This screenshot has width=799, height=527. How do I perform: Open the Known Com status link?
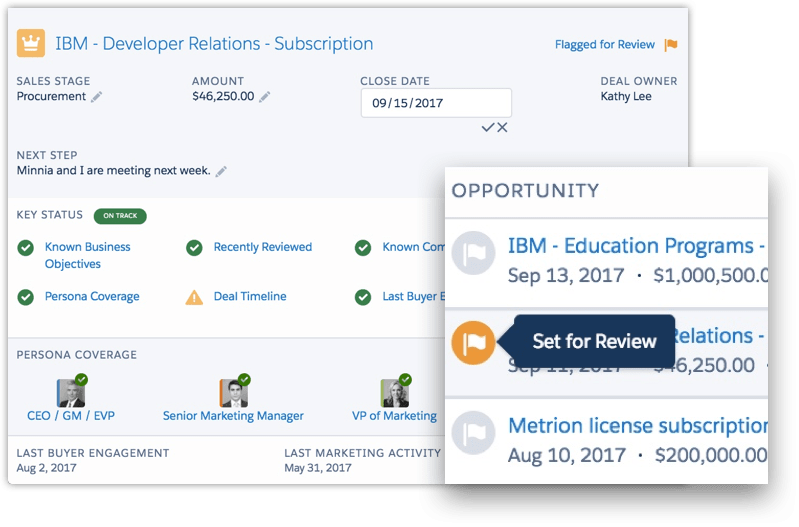pyautogui.click(x=413, y=247)
